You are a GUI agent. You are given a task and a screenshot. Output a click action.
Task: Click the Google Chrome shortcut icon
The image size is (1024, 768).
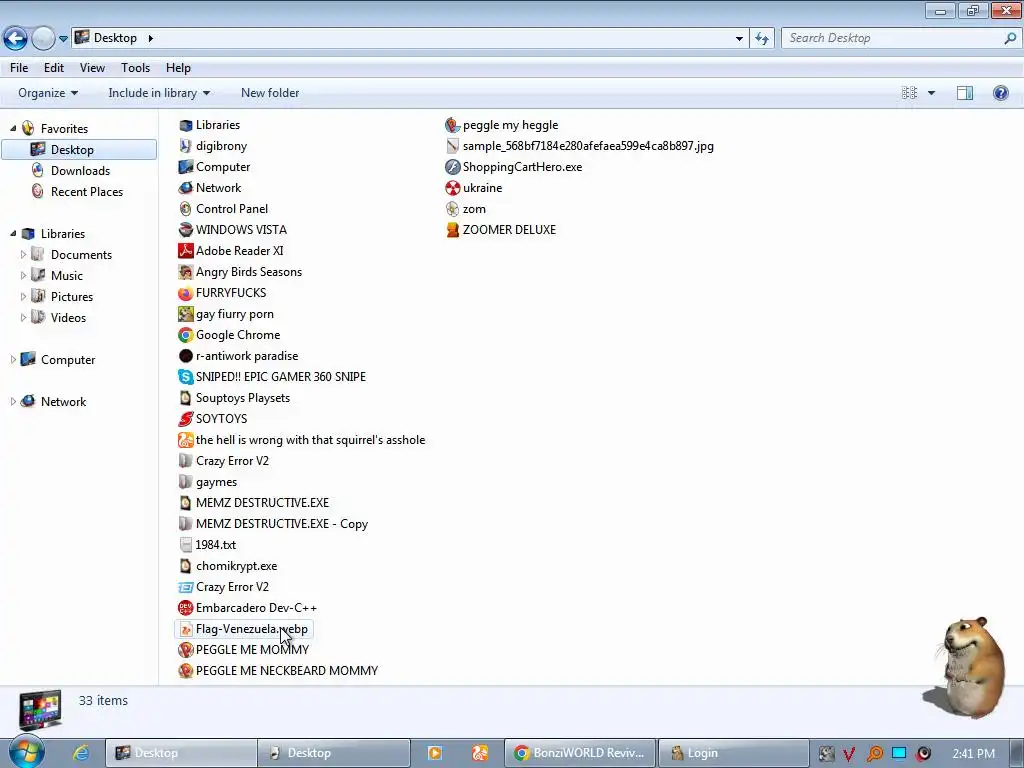pos(185,335)
